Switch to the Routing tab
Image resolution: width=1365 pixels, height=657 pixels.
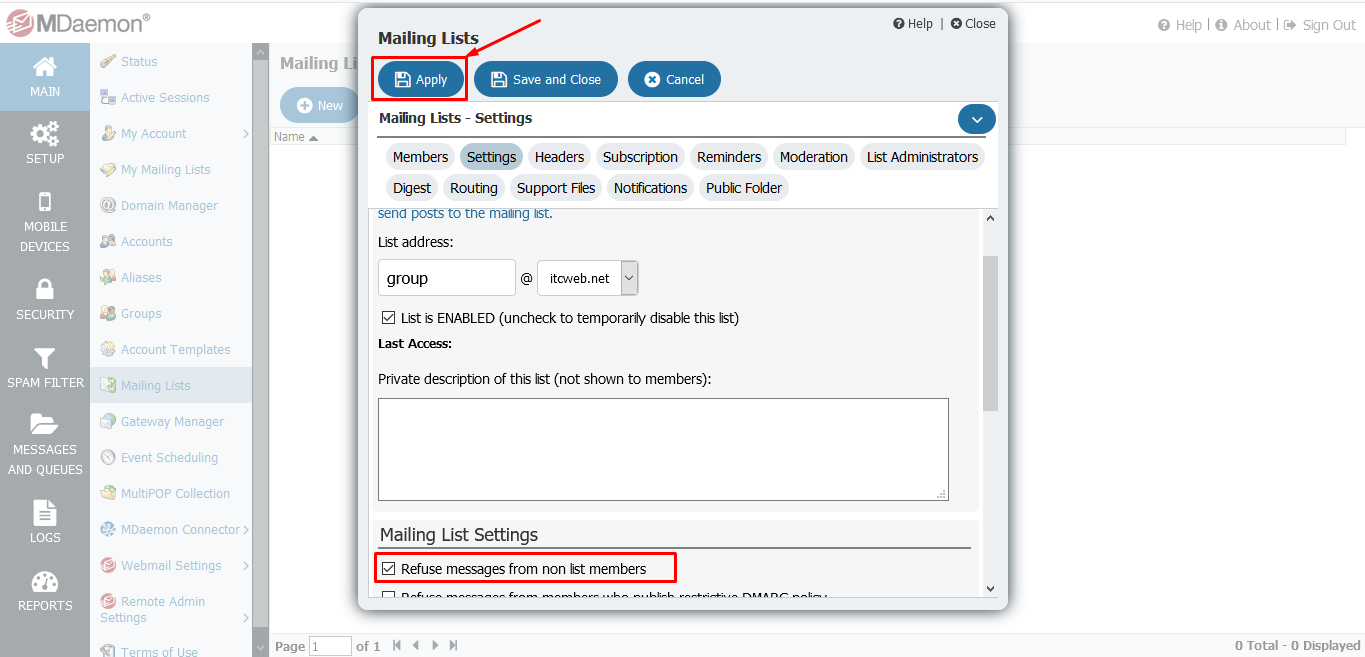[x=474, y=188]
